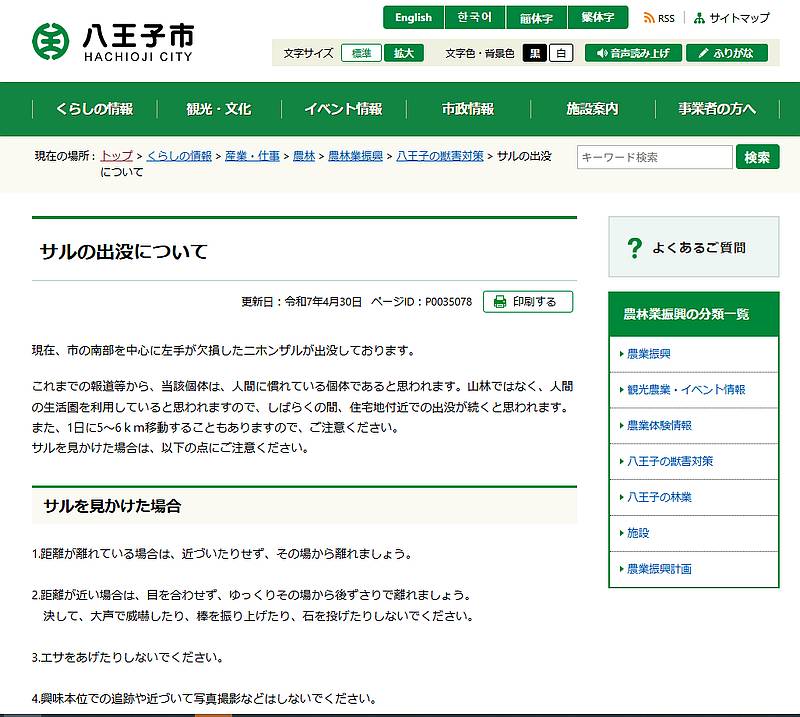Open 八王子の獣害対策 sidebar link

(x=670, y=461)
